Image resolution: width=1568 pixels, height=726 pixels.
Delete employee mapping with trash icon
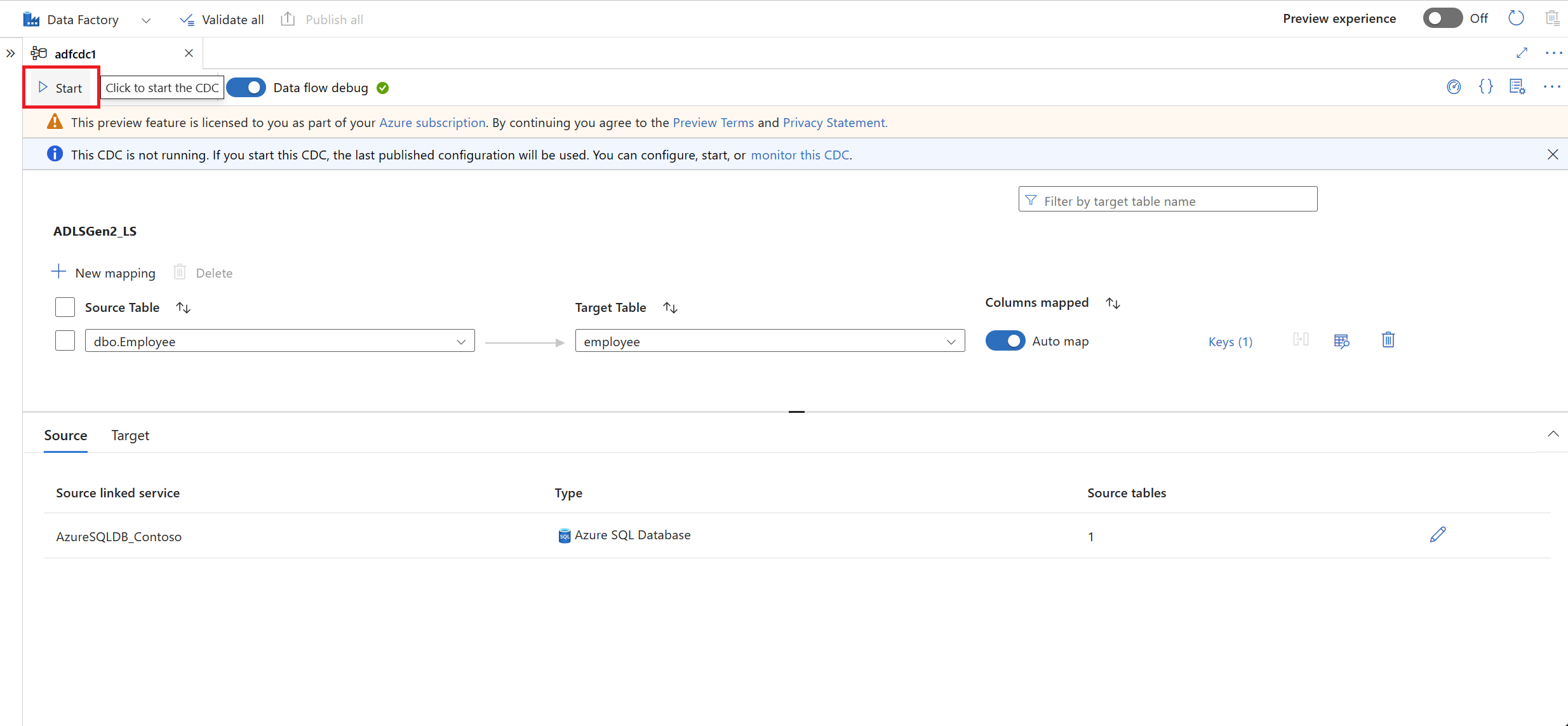[x=1388, y=340]
